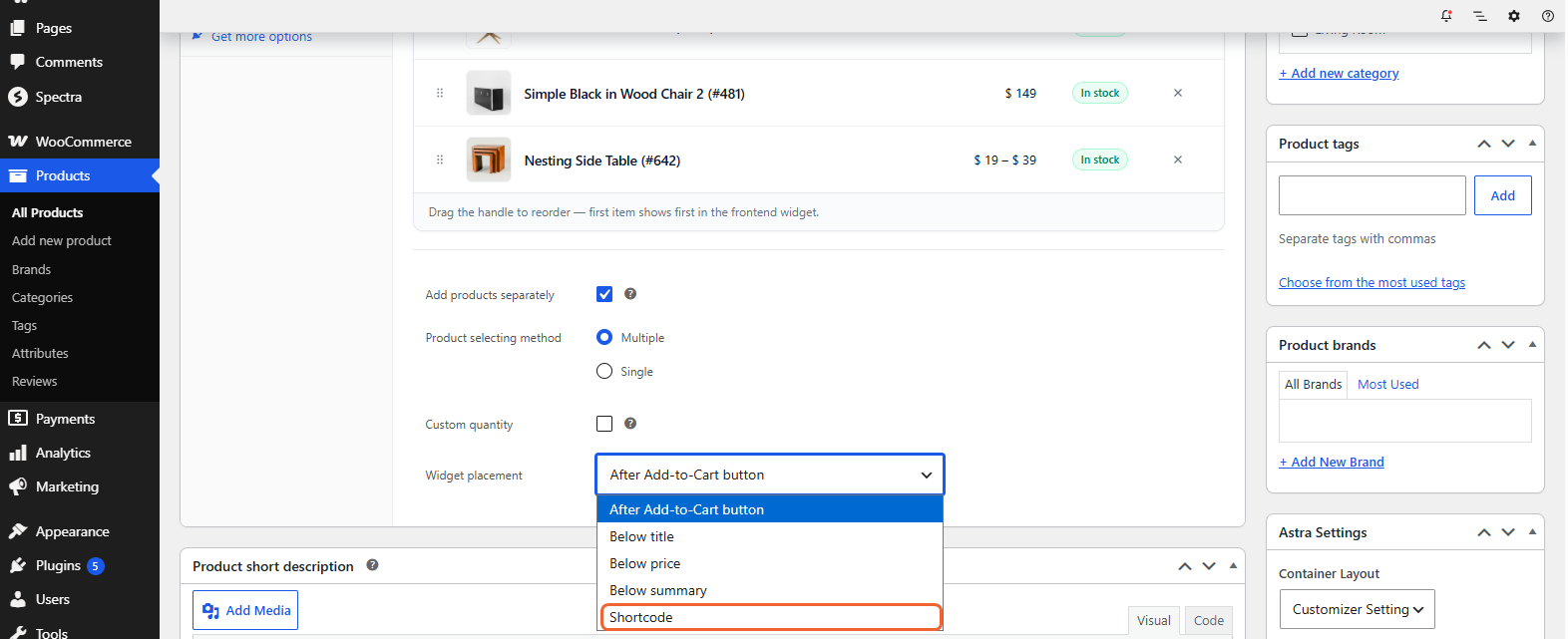Remove Simple Black in Wood Chair 2 from list
This screenshot has height=639, width=1568.
coord(1178,93)
